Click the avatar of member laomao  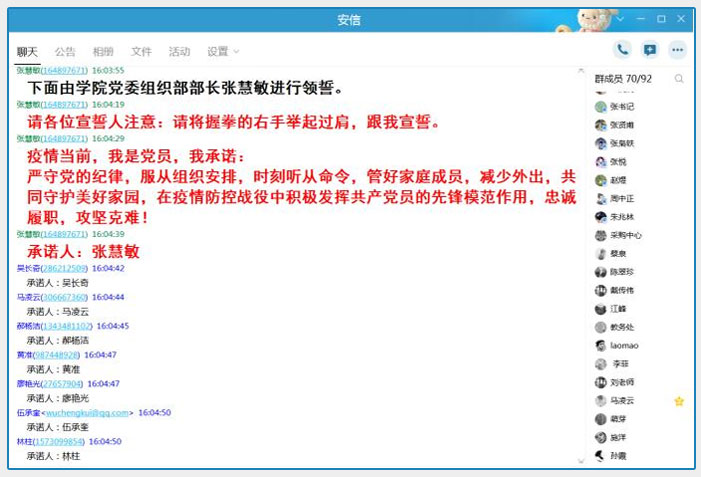(600, 346)
